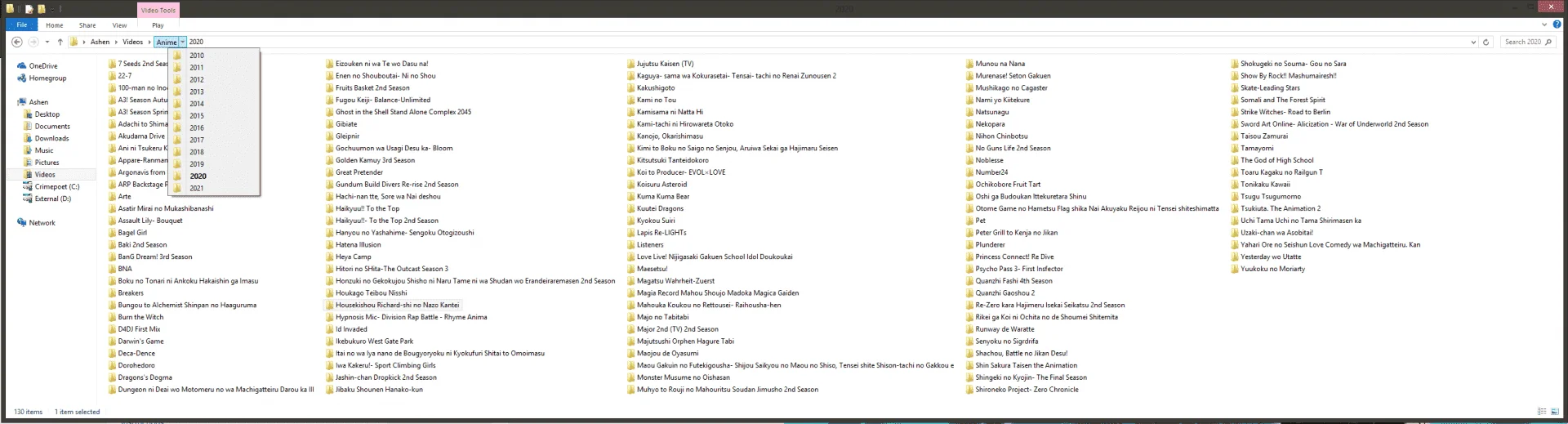Select Shingeki no Kyojin- The Final Season
Screen dimensions: 1568x424
click(x=1027, y=378)
